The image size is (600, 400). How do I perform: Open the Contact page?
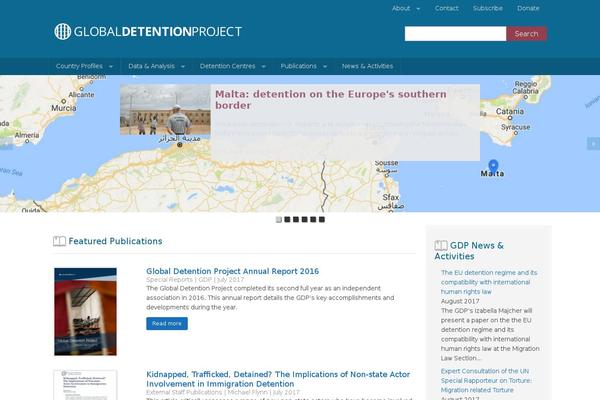(446, 8)
